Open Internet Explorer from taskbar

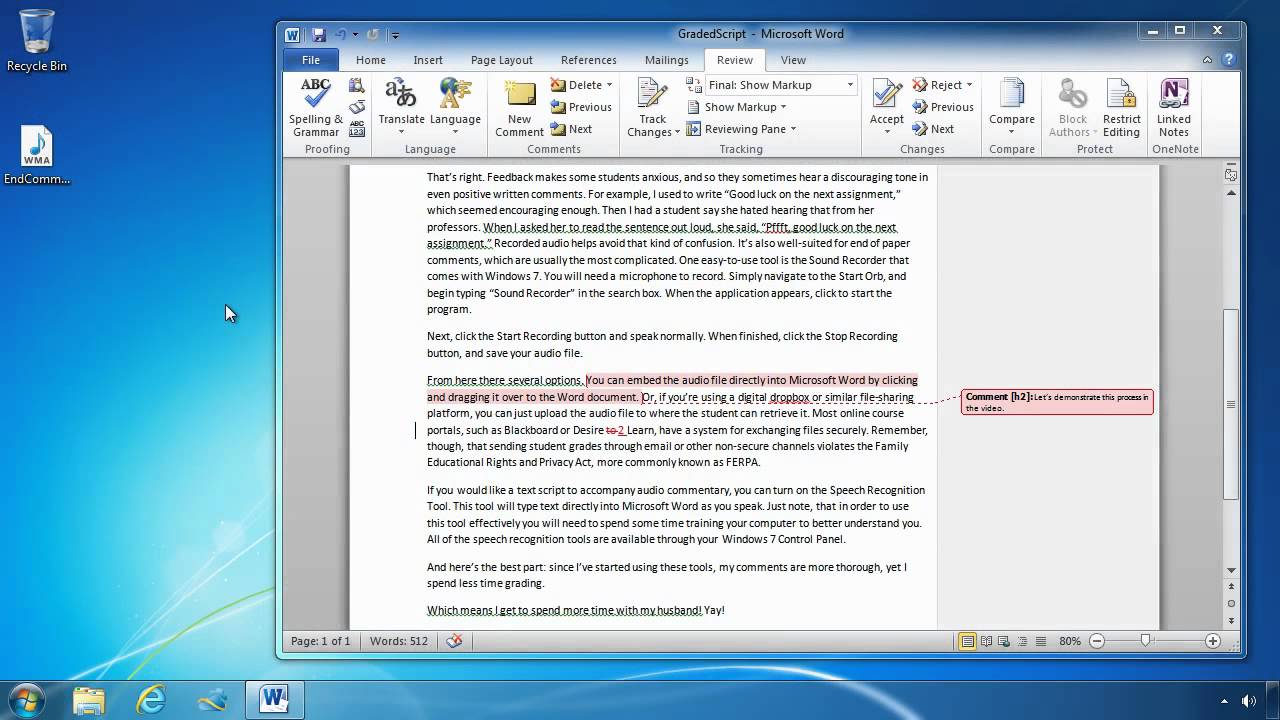(x=151, y=698)
